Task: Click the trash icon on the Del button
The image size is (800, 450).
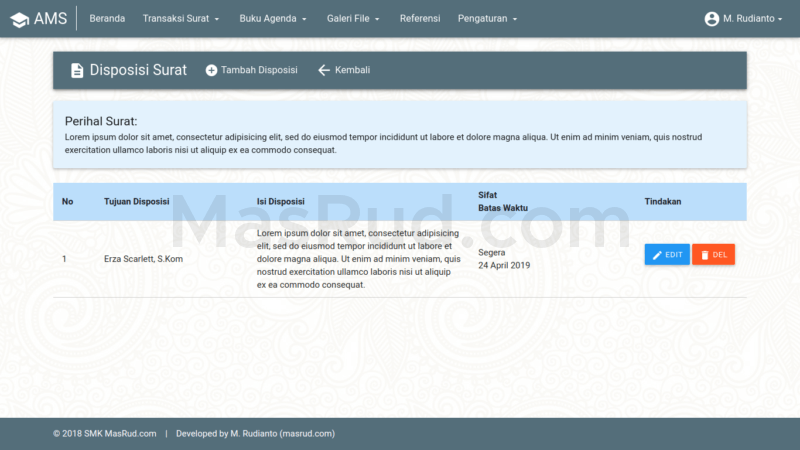Action: tap(704, 255)
